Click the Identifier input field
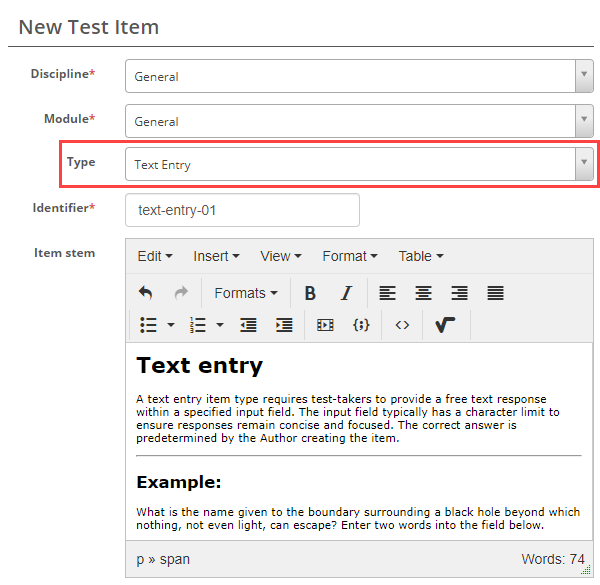Image resolution: width=600 pixels, height=585 pixels. pos(242,210)
